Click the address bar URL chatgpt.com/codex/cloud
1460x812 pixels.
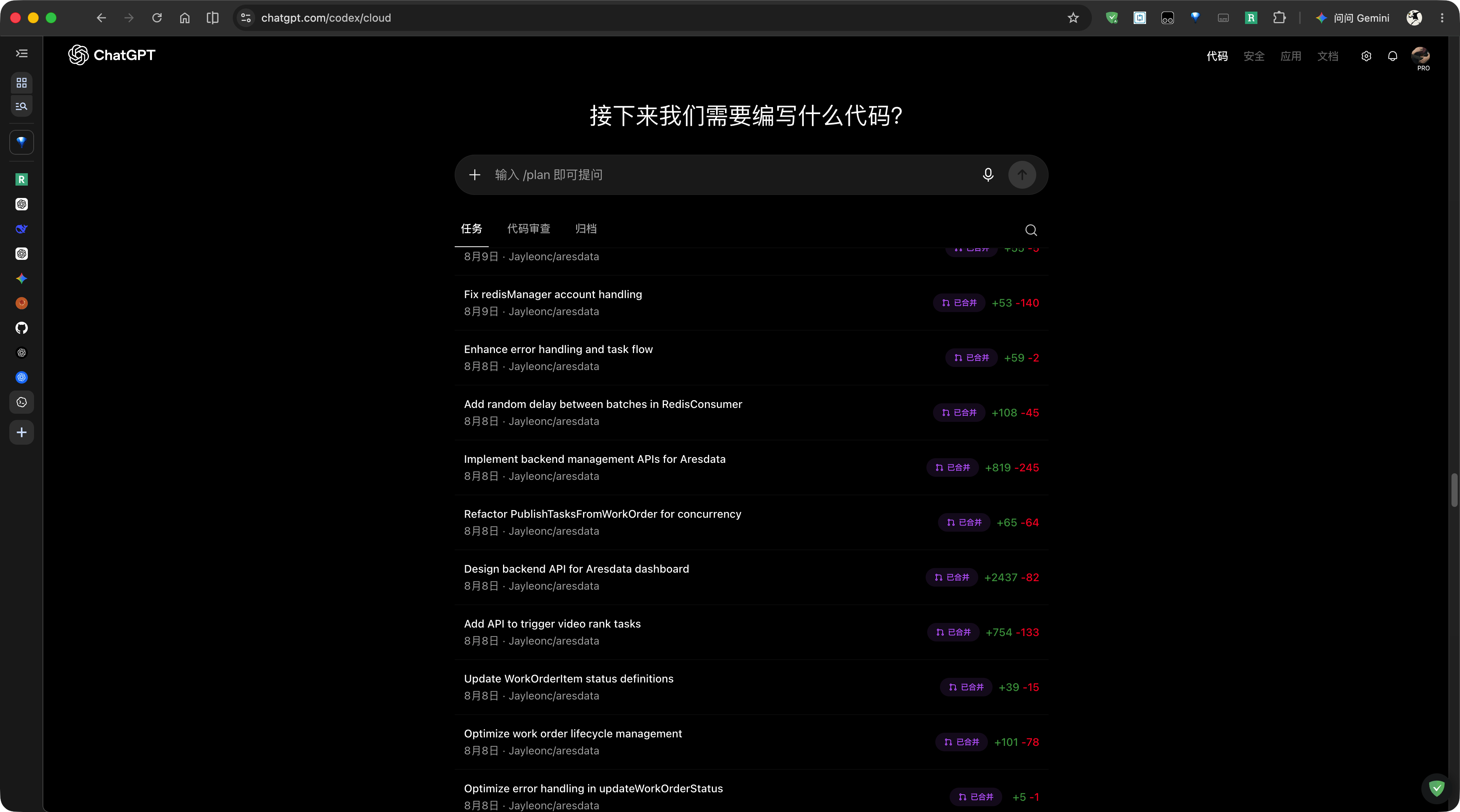[x=326, y=18]
